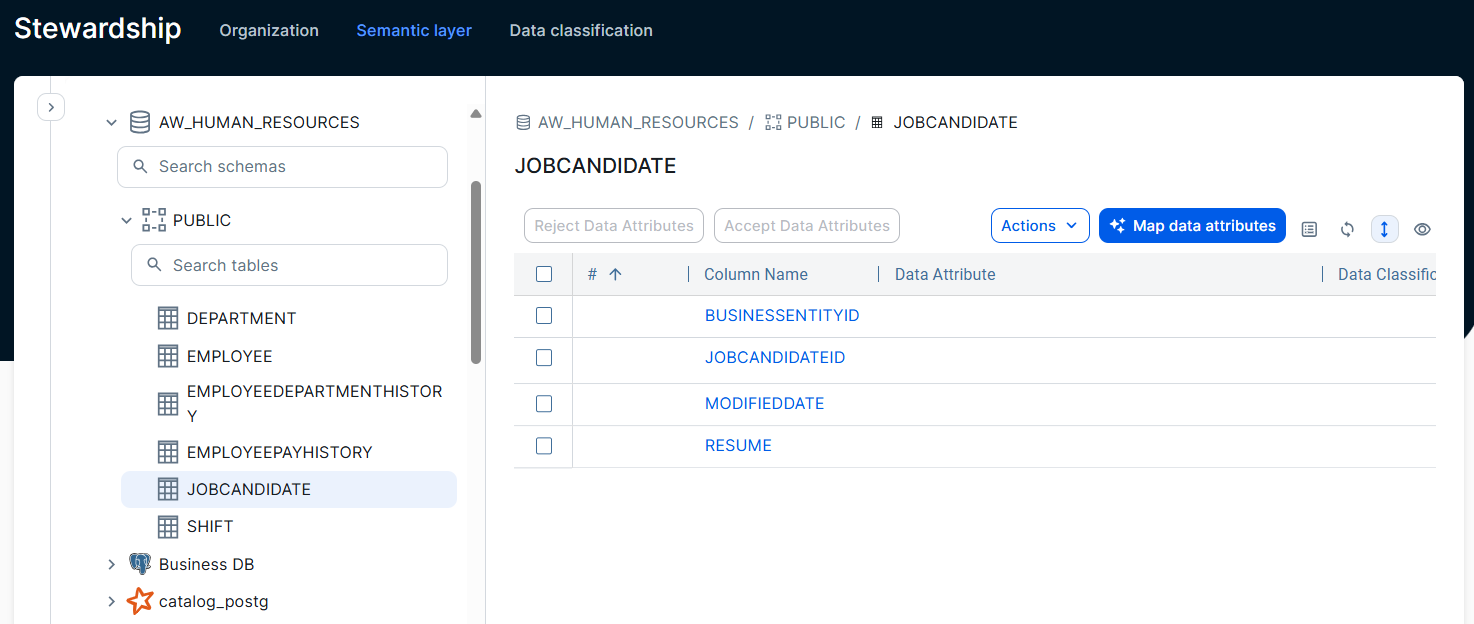Open the list summary icon in the toolbar
The width and height of the screenshot is (1474, 624).
coord(1309,229)
